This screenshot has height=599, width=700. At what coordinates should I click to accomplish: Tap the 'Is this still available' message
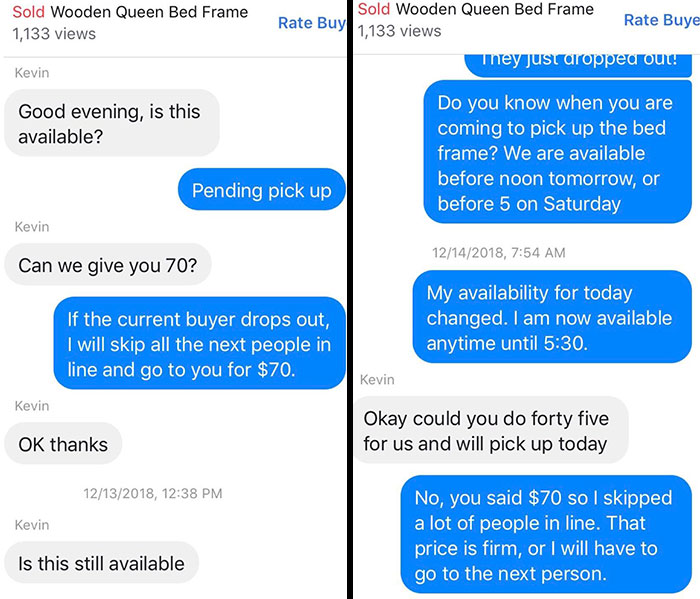point(101,563)
